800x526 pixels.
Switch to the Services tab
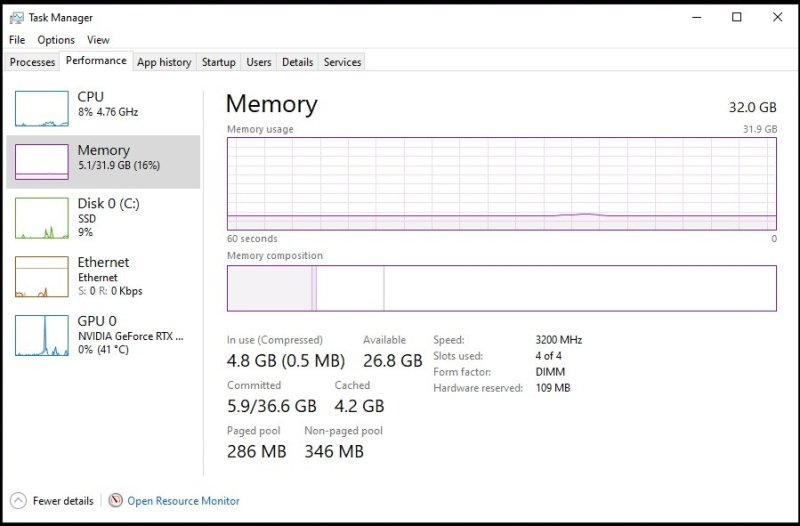[x=342, y=62]
